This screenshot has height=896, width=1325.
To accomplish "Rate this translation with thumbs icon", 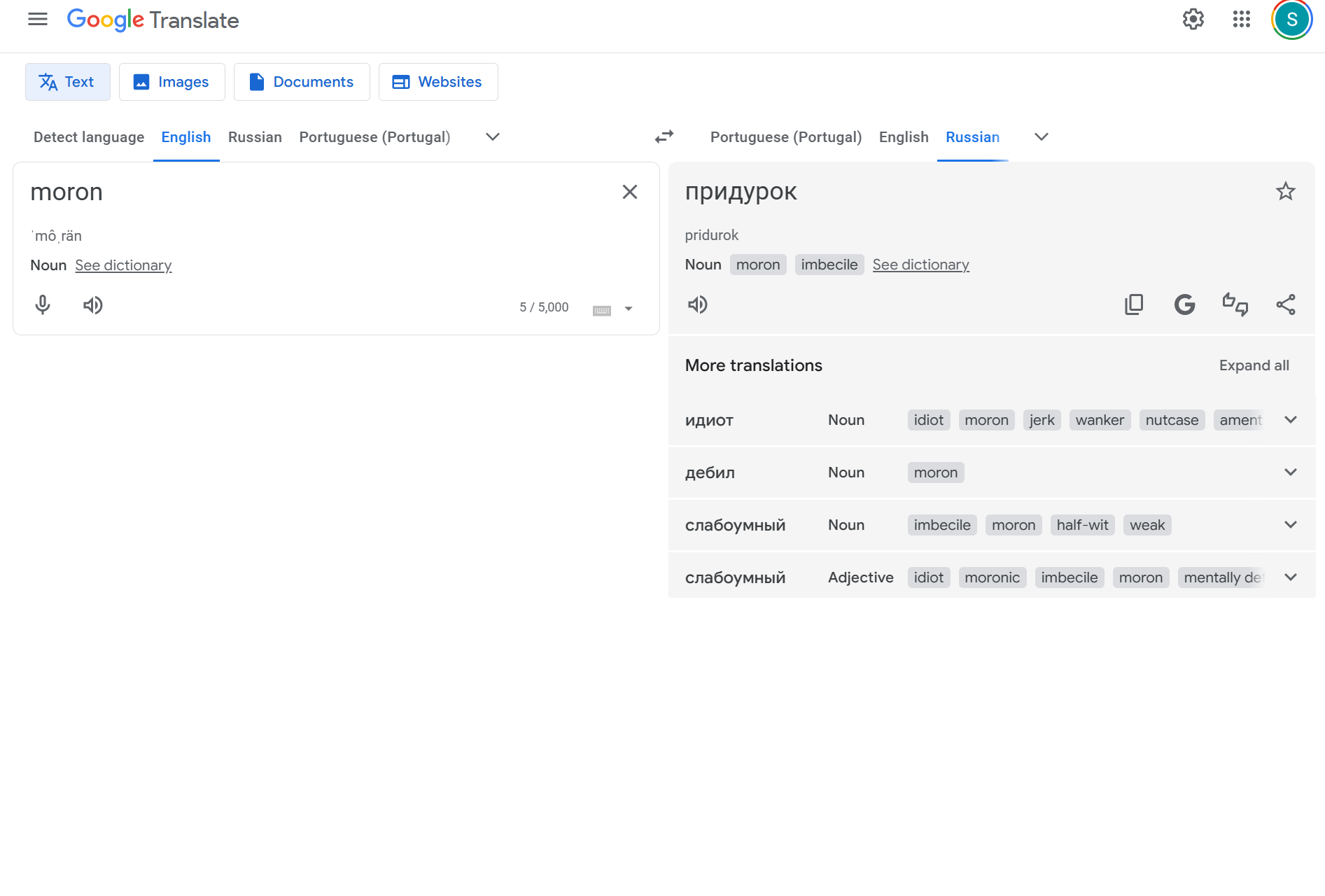I will 1235,304.
